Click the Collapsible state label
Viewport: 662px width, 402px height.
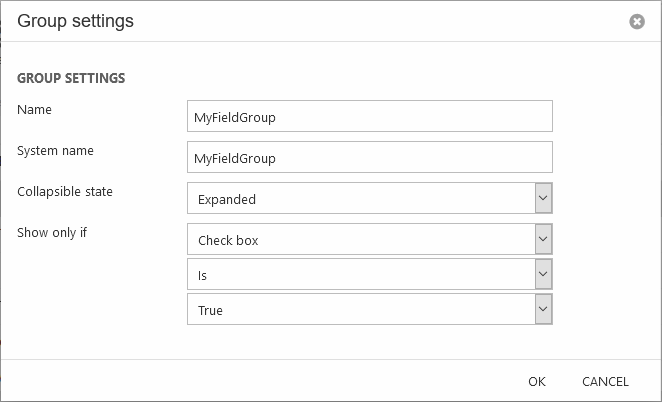click(65, 191)
